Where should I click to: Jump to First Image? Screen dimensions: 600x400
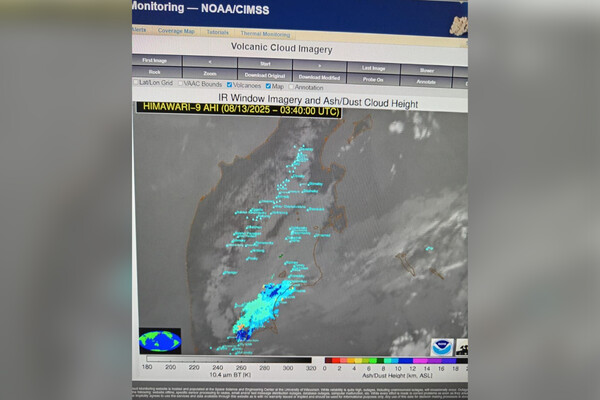pyautogui.click(x=153, y=62)
